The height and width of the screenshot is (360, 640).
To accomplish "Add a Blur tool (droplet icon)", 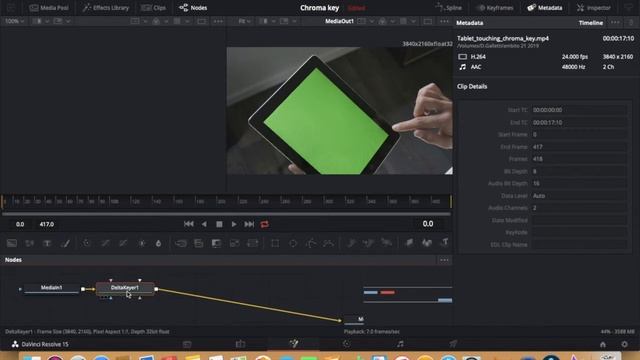I will tap(158, 243).
